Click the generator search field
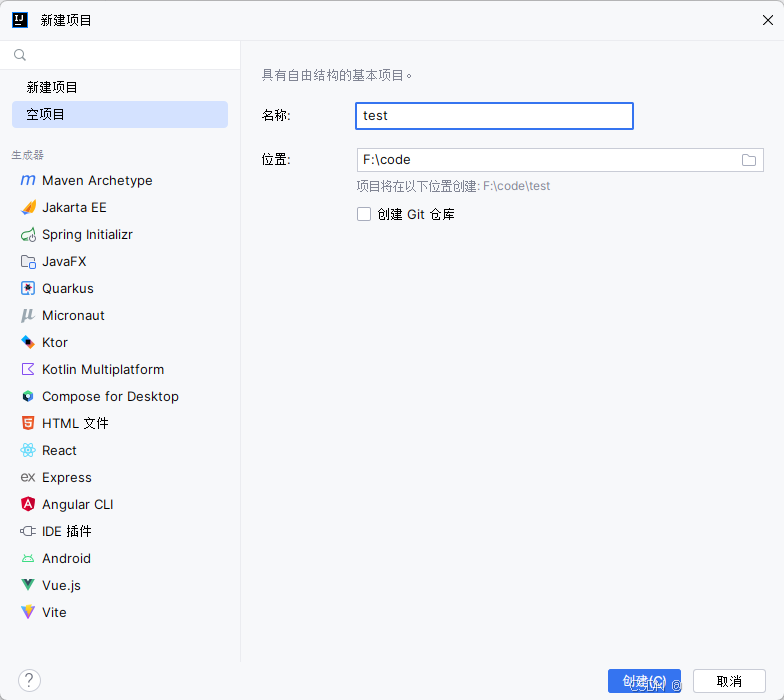Viewport: 784px width, 700px height. tap(120, 54)
